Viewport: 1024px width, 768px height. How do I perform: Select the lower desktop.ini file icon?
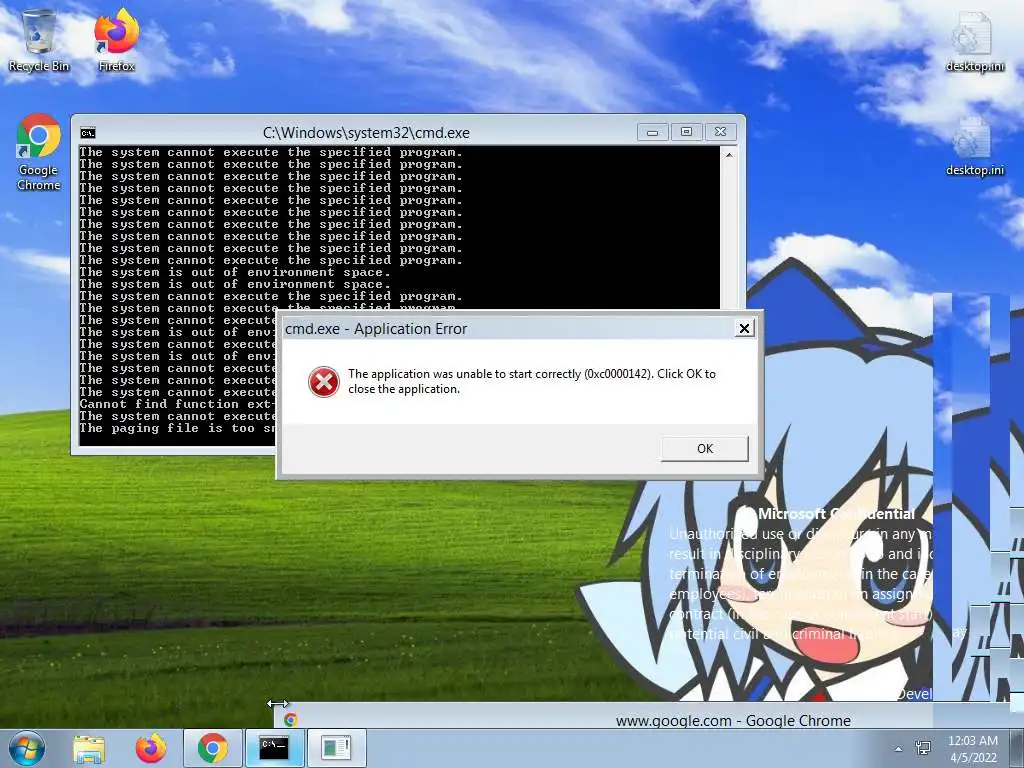tap(974, 147)
